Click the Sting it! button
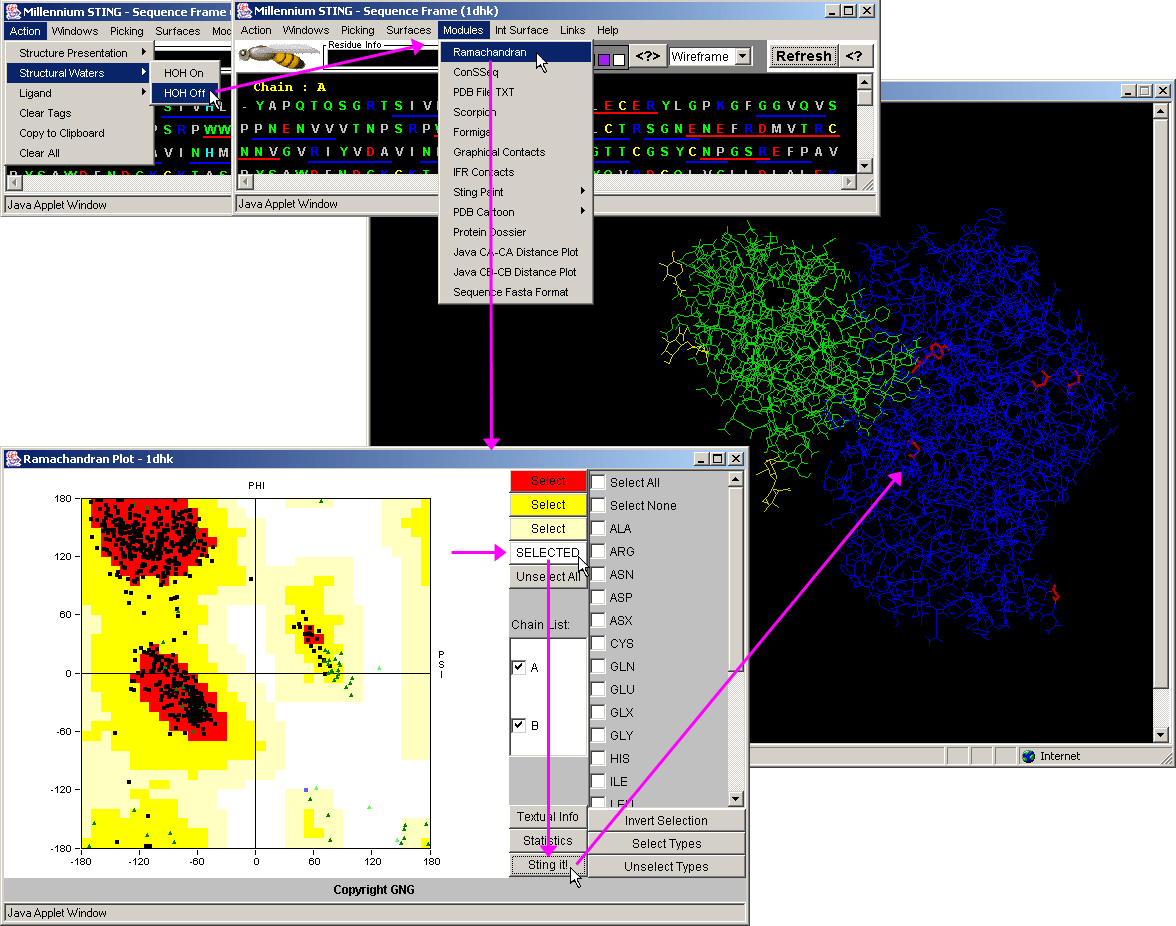1176x926 pixels. (548, 865)
